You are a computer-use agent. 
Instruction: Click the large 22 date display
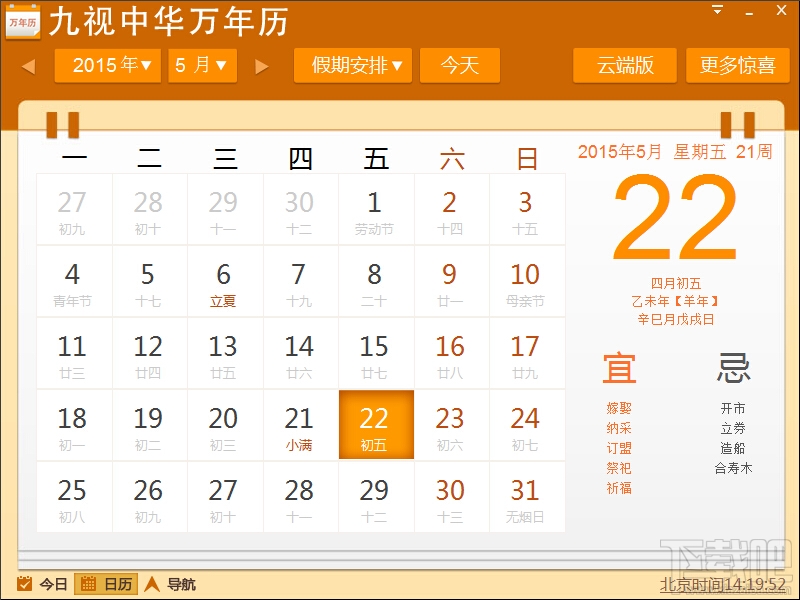676,217
